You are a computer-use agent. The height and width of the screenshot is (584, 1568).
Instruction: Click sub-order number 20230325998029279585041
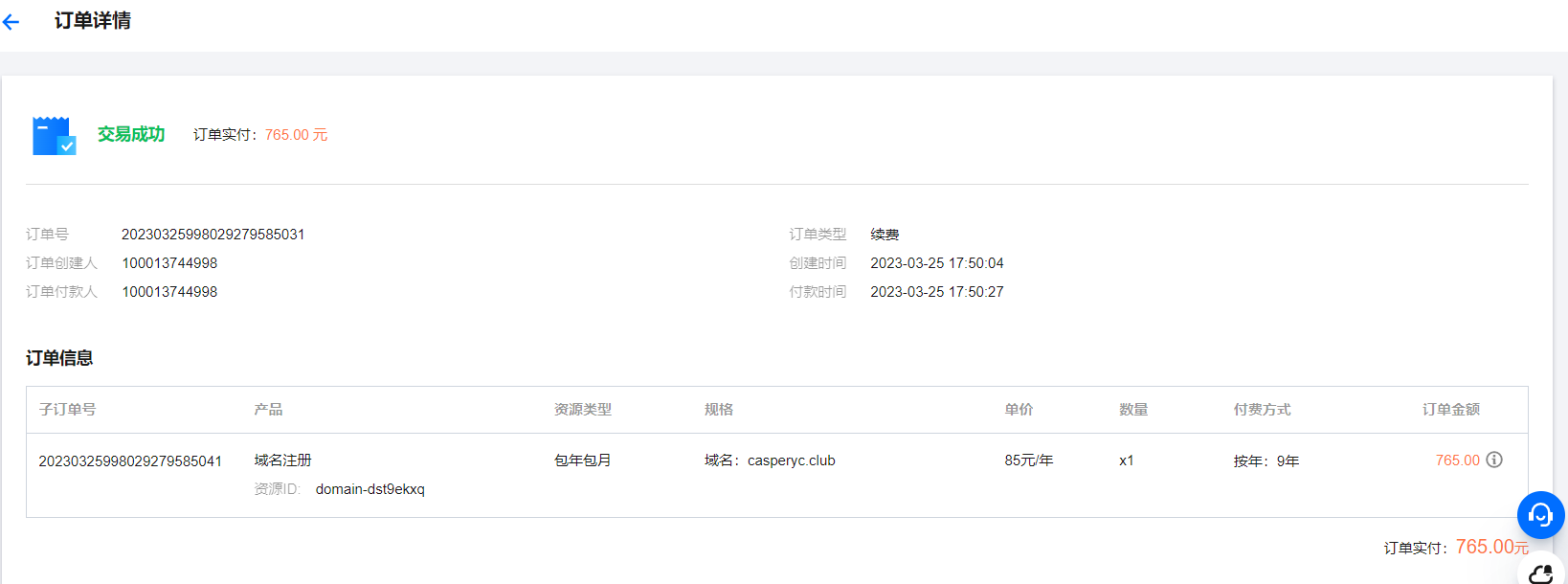(130, 461)
